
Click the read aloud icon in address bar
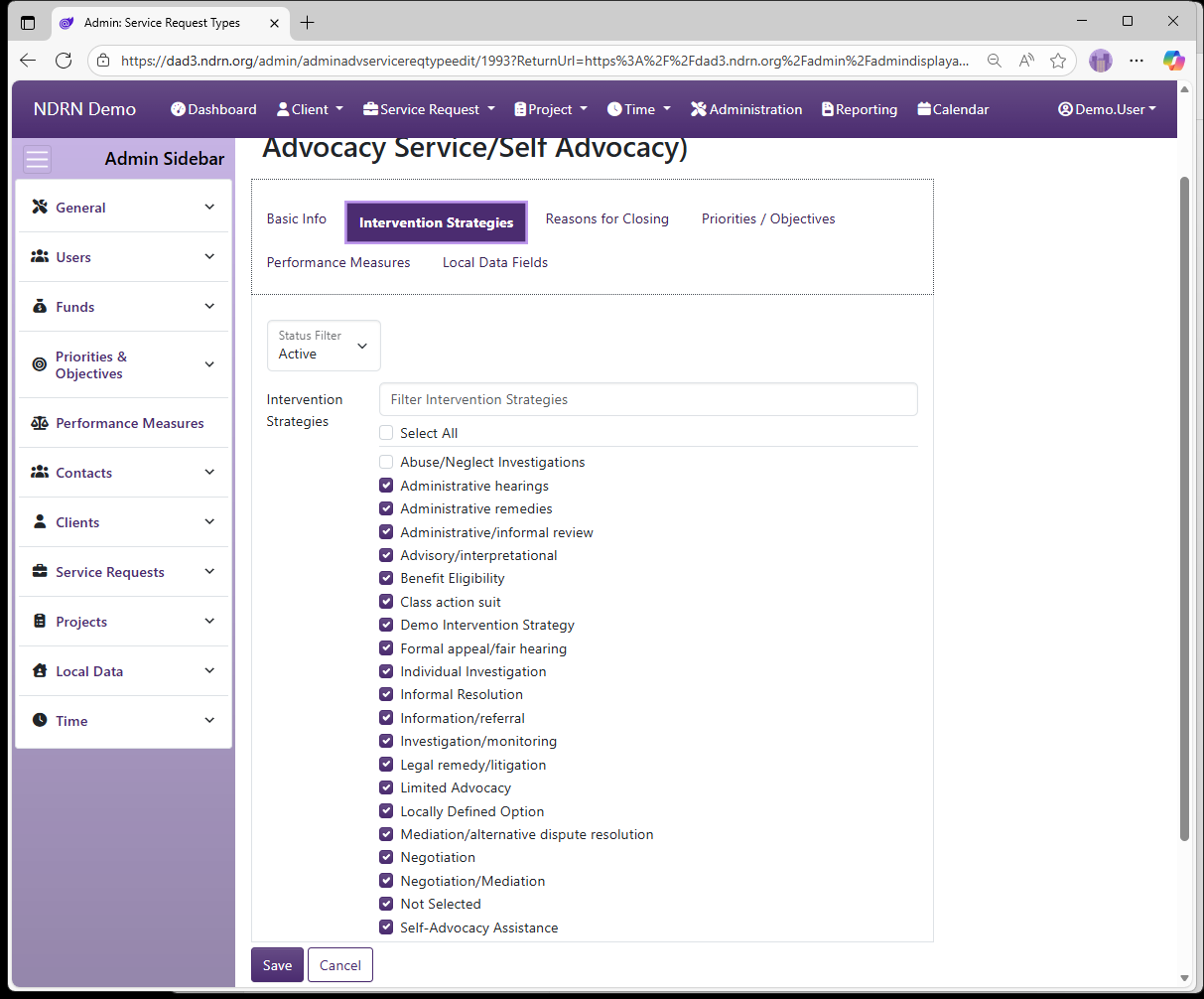tap(1026, 61)
